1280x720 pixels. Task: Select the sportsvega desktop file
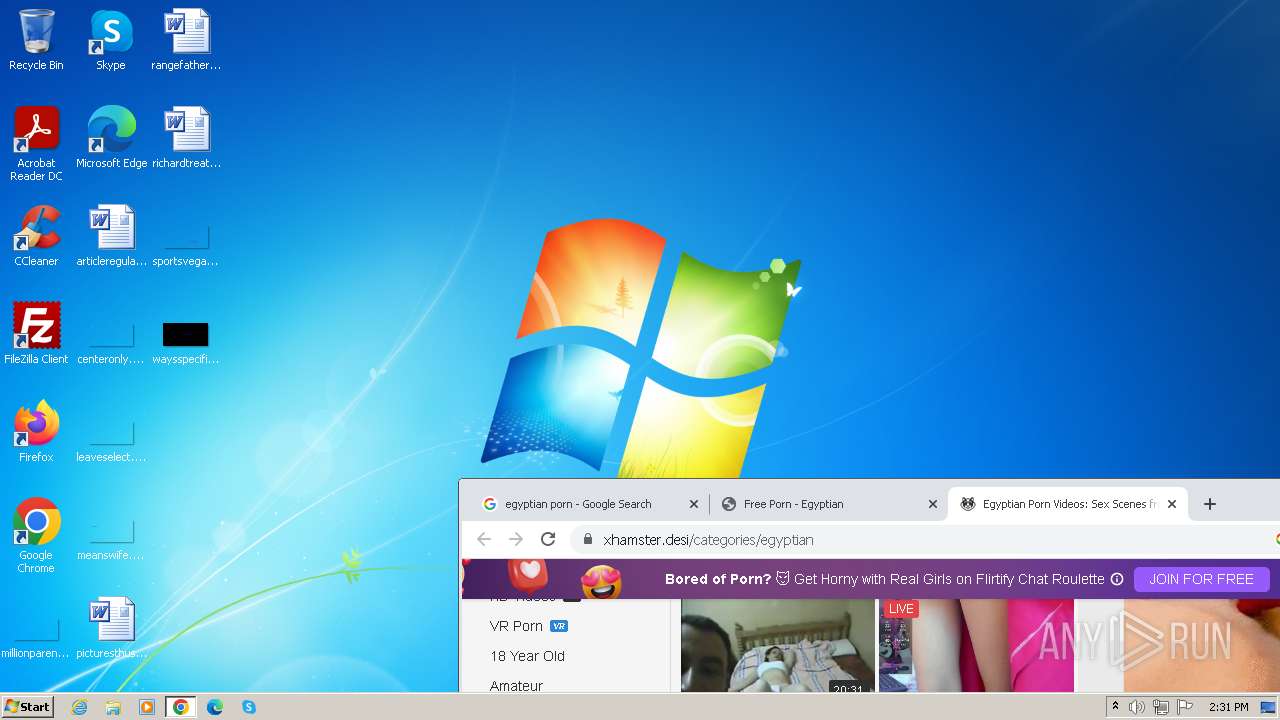(186, 245)
